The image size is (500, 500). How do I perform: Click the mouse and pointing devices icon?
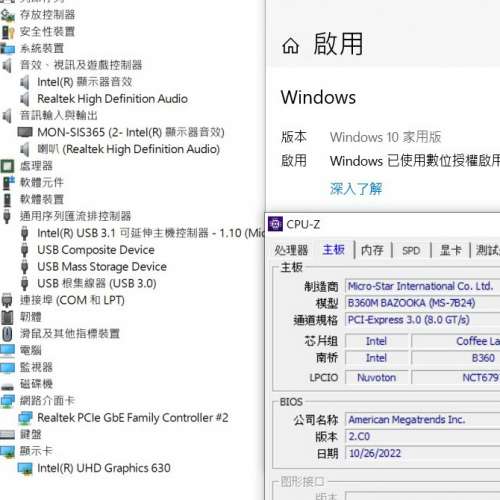7,334
